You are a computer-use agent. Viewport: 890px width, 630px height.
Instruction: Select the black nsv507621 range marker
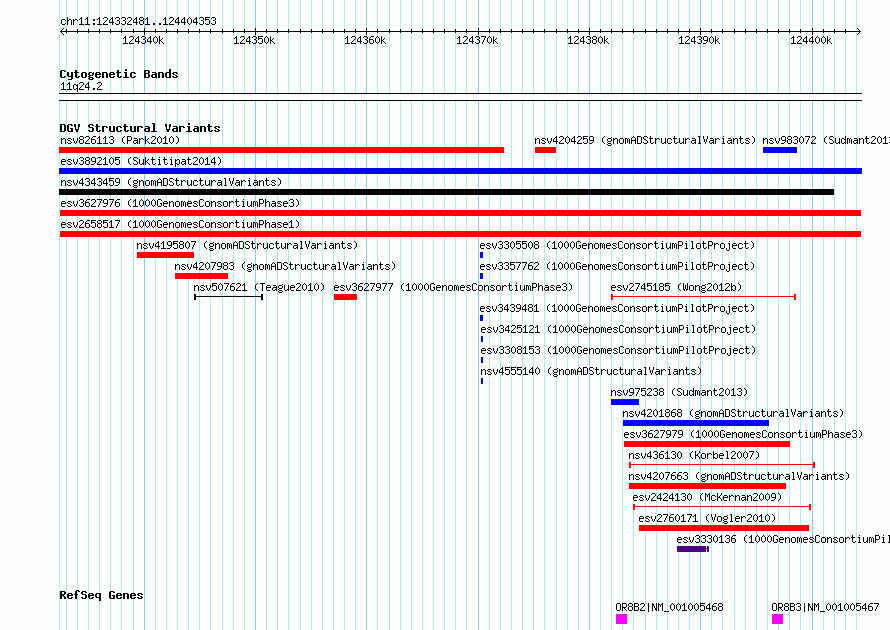click(228, 297)
